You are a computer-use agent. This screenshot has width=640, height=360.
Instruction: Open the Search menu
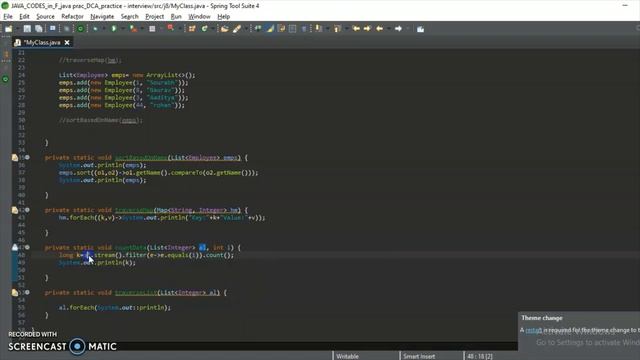129,17
